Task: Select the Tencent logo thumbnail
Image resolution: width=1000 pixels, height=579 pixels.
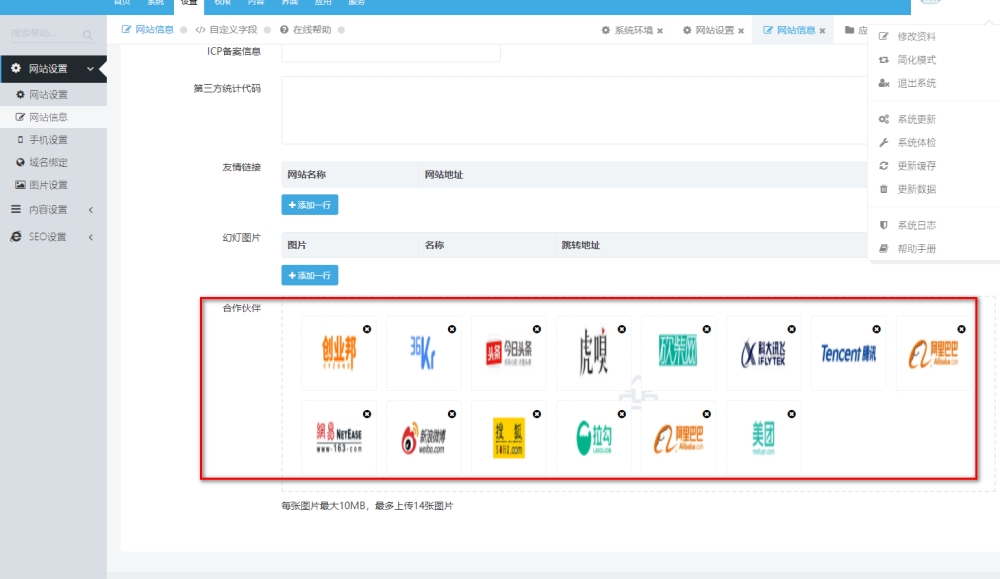Action: (x=848, y=353)
